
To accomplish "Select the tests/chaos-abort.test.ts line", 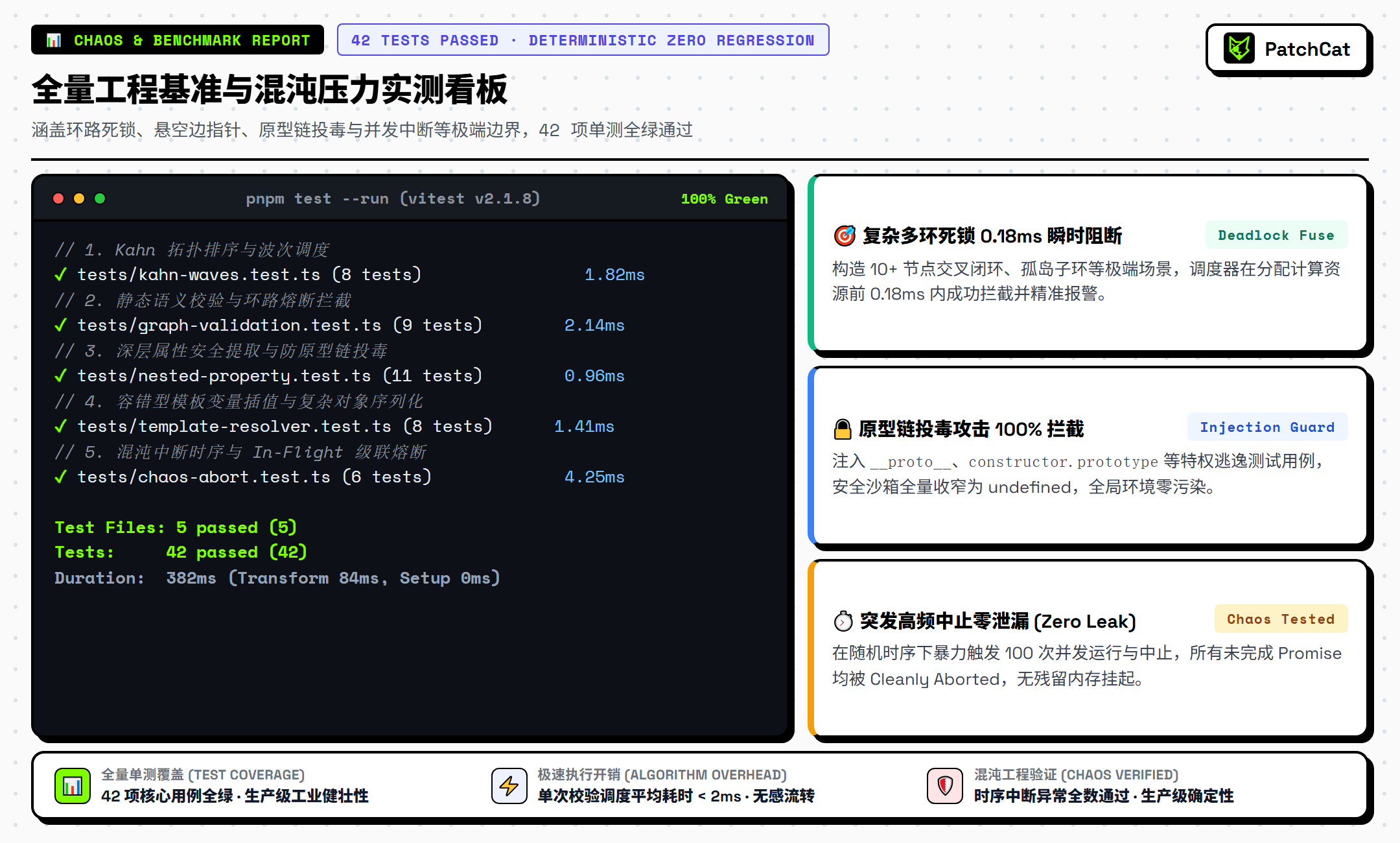I will 340,477.
